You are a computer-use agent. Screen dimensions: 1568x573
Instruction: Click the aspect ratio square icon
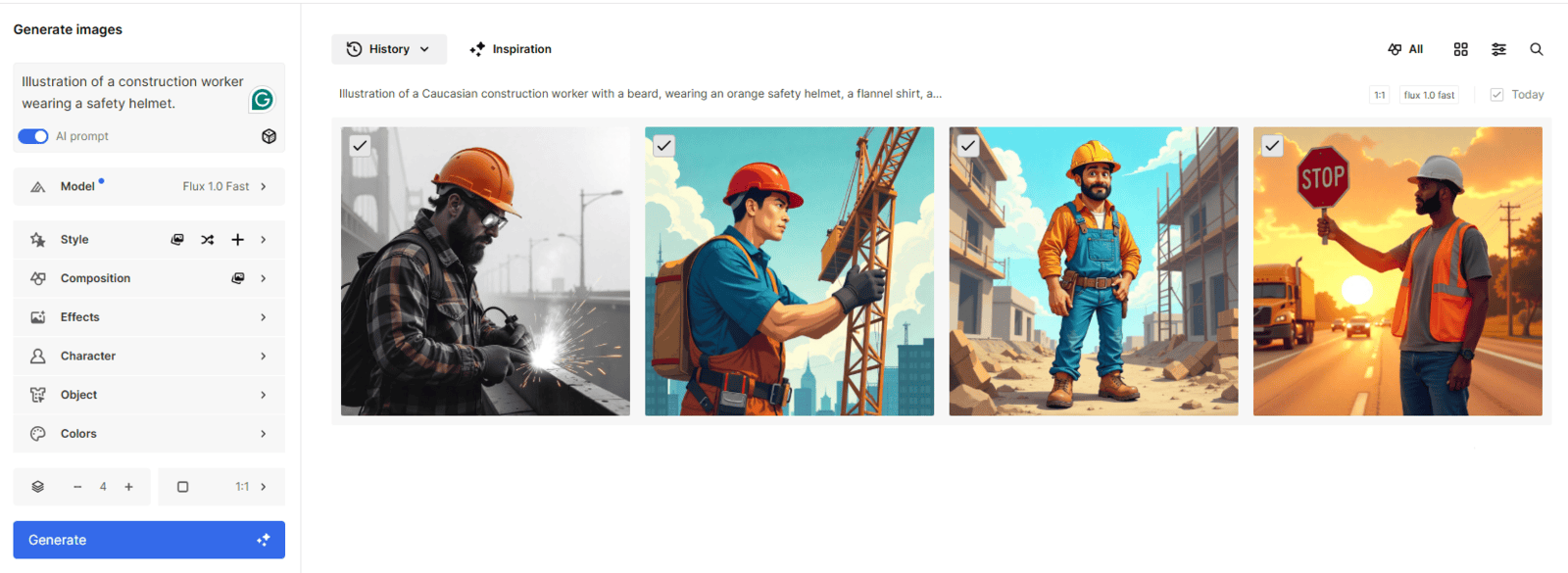tap(182, 487)
